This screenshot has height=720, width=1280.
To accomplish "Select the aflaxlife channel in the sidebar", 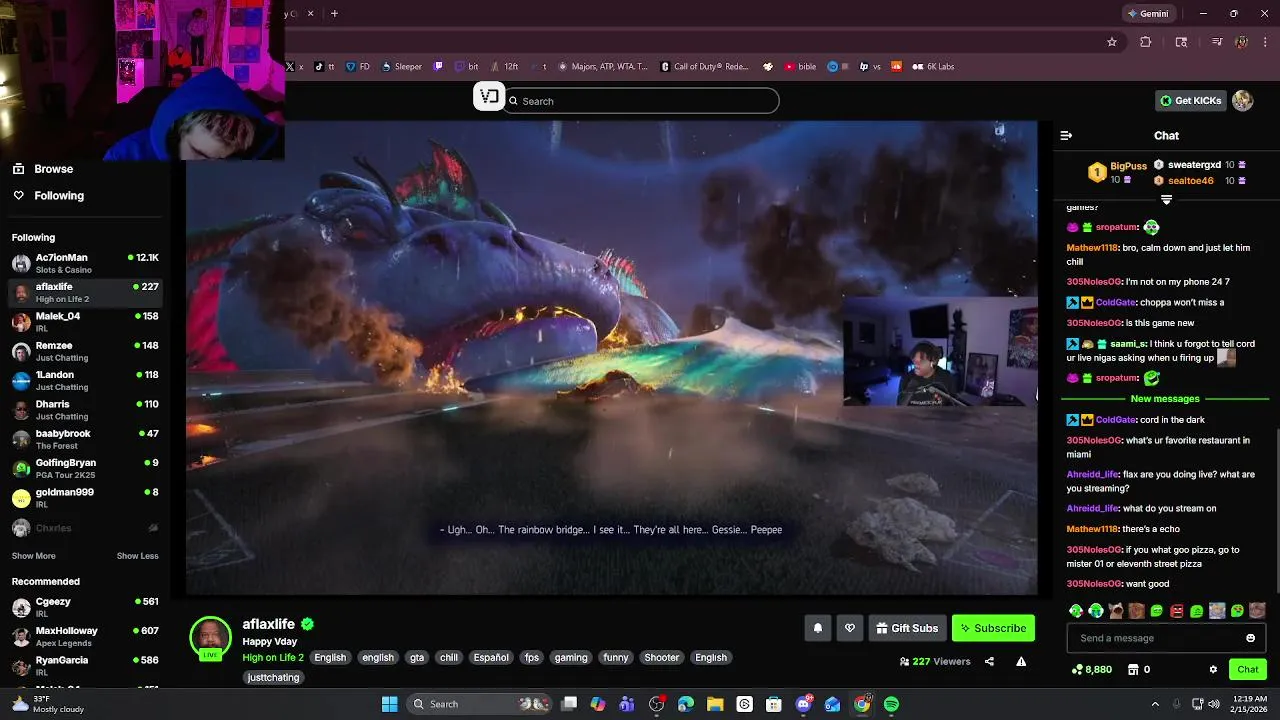I will tap(85, 292).
